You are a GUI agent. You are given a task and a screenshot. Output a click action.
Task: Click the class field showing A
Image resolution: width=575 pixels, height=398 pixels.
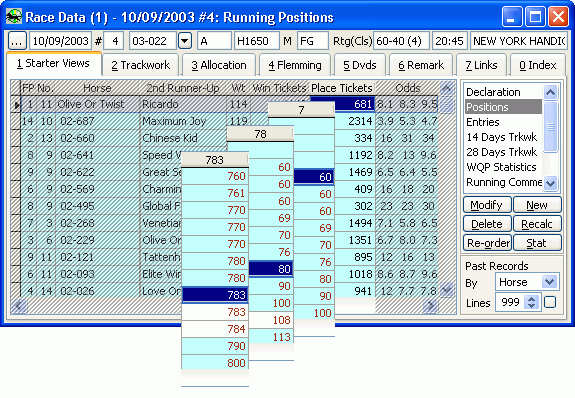214,41
